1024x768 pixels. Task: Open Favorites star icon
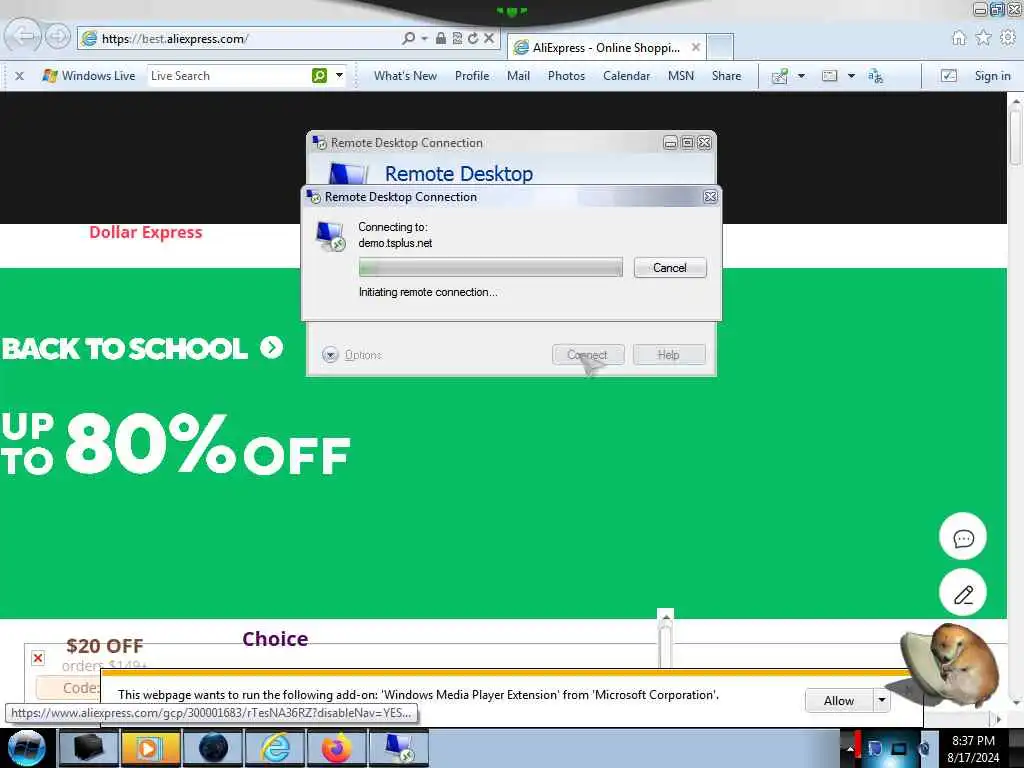tap(983, 38)
